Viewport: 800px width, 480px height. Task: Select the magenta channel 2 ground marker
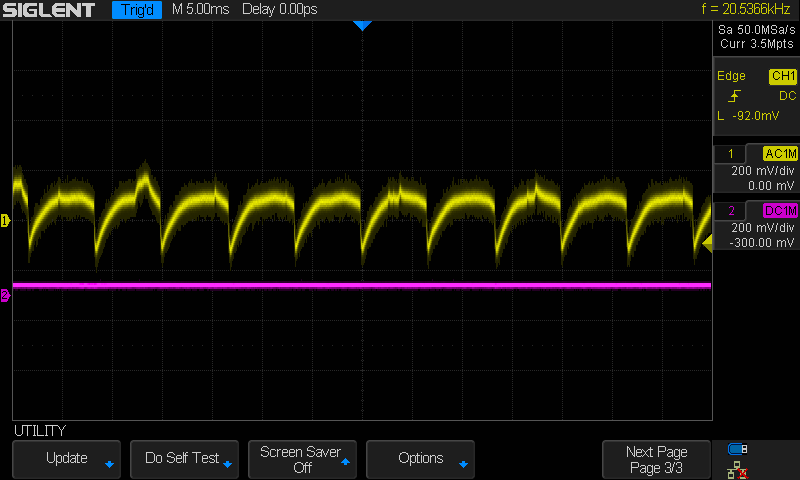pyautogui.click(x=5, y=295)
